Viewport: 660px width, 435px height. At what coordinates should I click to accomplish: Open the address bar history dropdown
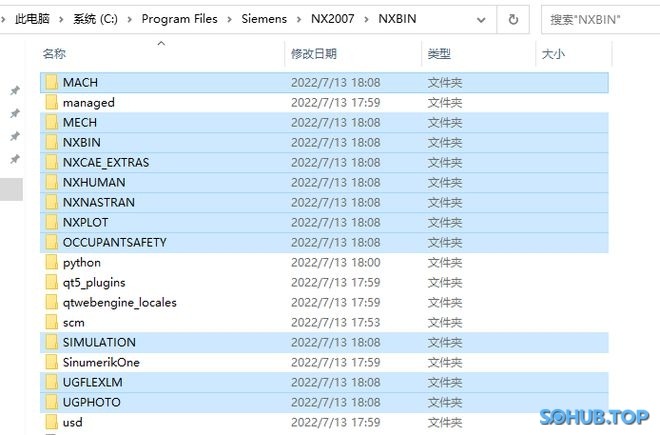481,19
